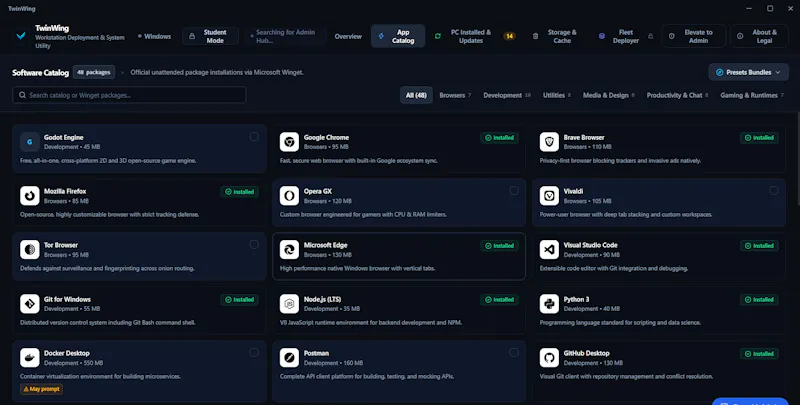The height and width of the screenshot is (405, 800).
Task: Click the Microsoft Edge app icon
Action: [289, 250]
